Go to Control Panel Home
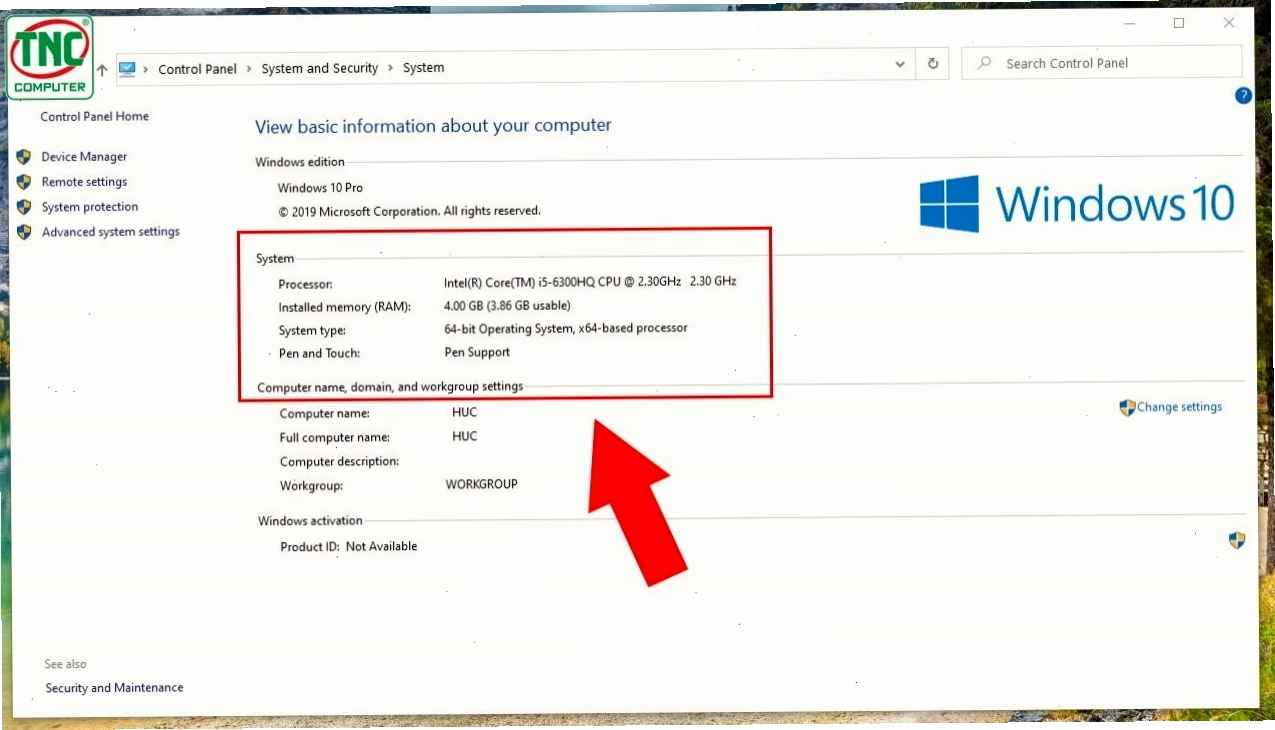 (94, 116)
